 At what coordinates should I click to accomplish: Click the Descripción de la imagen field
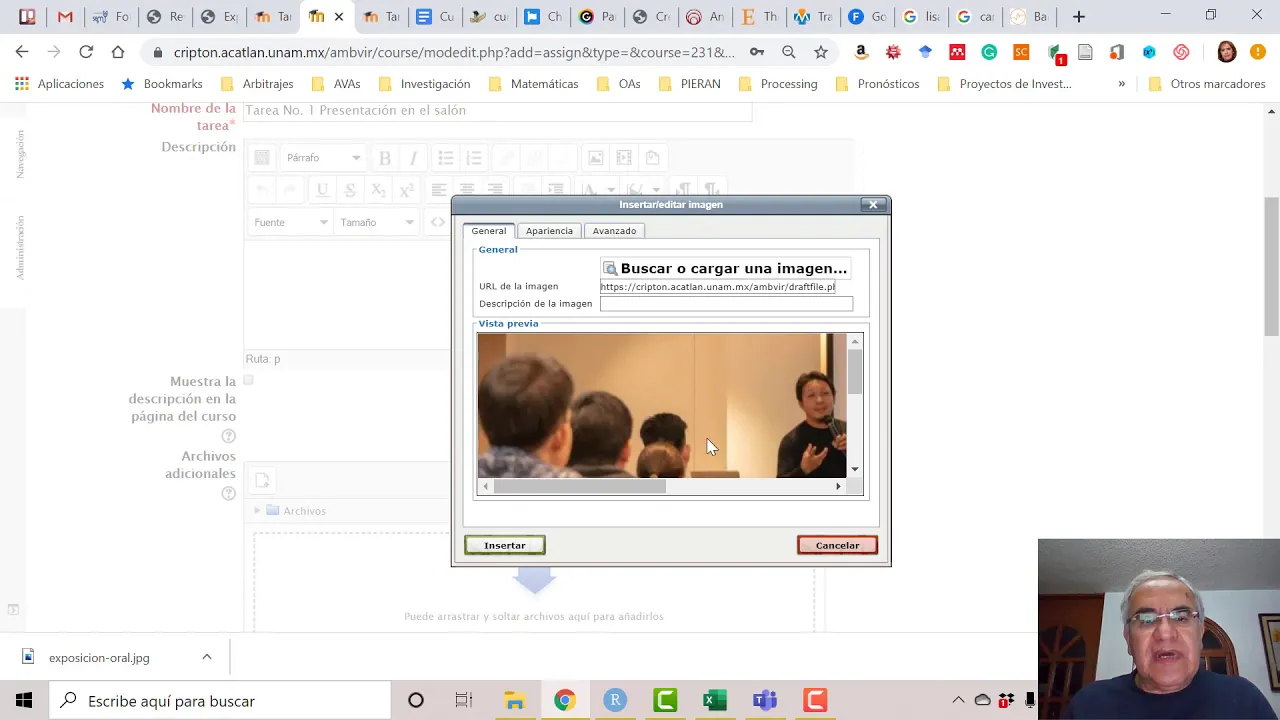(726, 304)
